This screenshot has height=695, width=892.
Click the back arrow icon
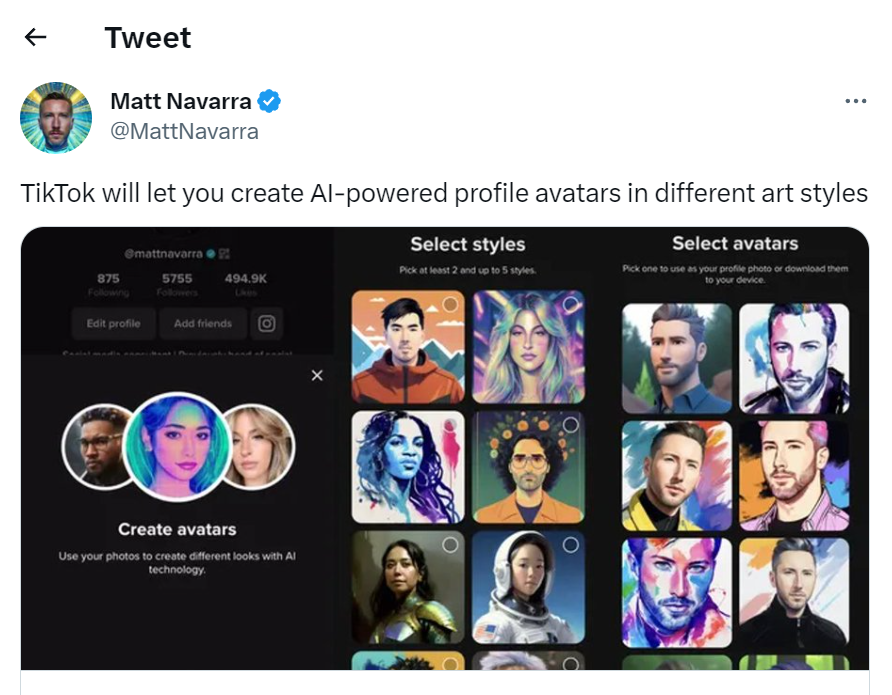click(x=36, y=38)
